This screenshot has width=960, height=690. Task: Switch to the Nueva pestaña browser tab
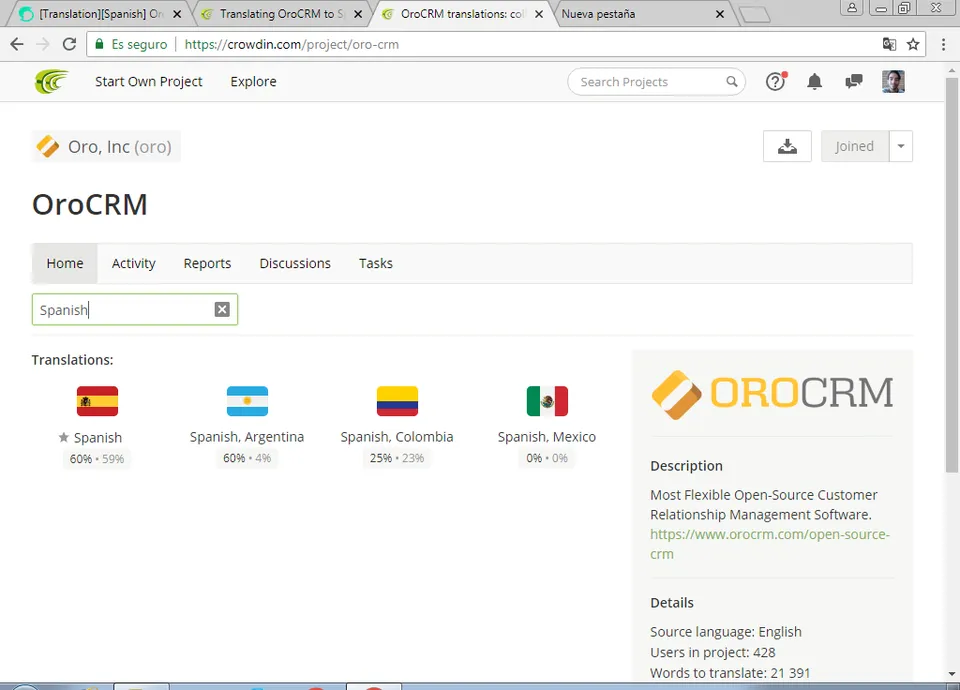point(637,13)
